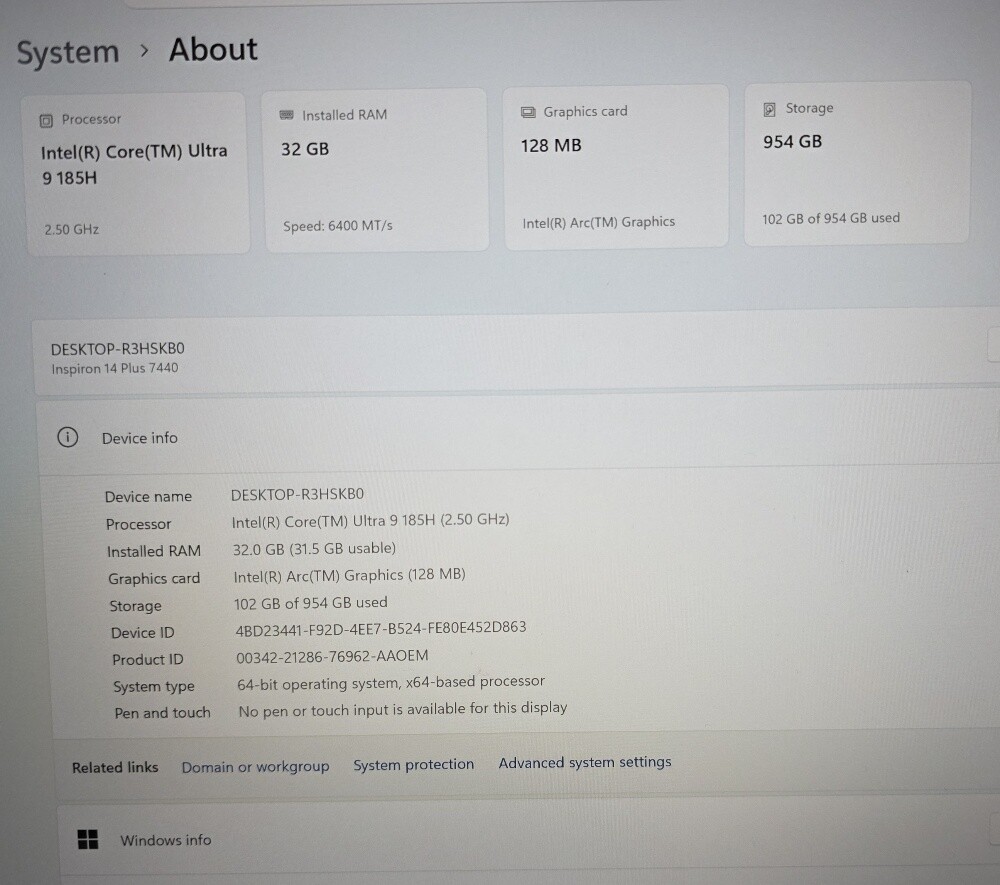1000x885 pixels.
Task: Select Intel(R) Arc(TM) Graphics (128 MB) value
Action: point(349,575)
